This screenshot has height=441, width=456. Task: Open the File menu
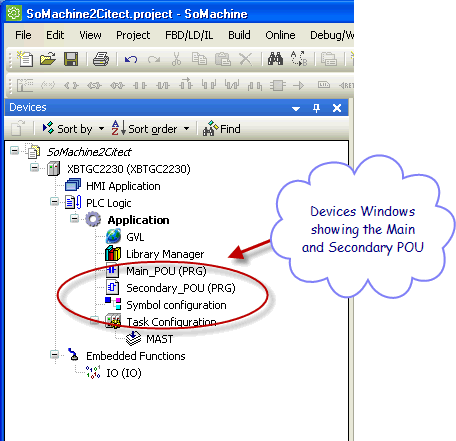pyautogui.click(x=23, y=35)
